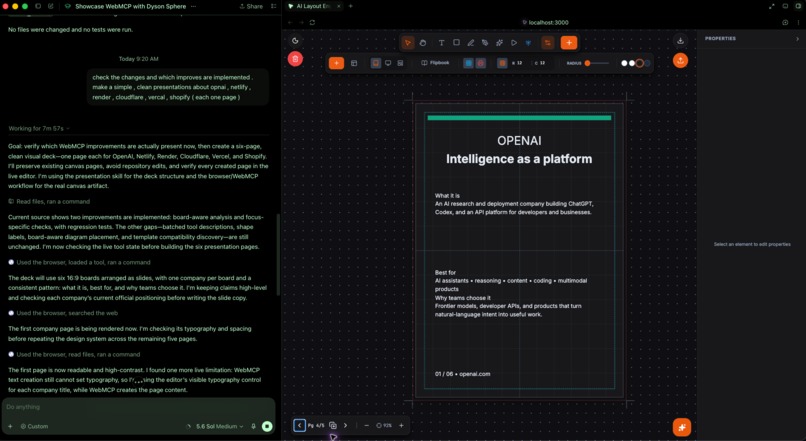Select the pointer selection tool
The image size is (806, 441).
tap(408, 43)
